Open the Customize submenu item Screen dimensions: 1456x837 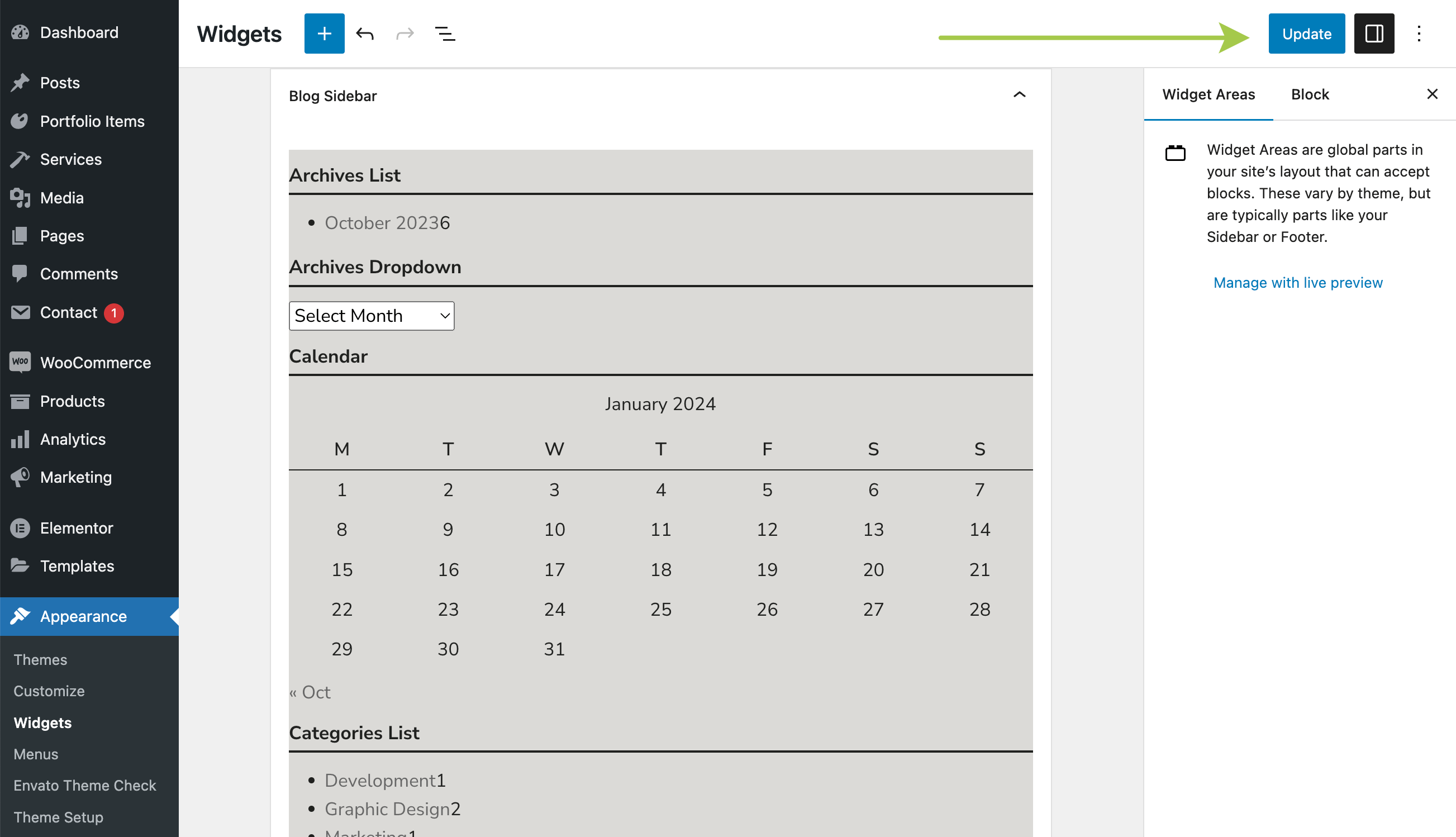click(49, 691)
